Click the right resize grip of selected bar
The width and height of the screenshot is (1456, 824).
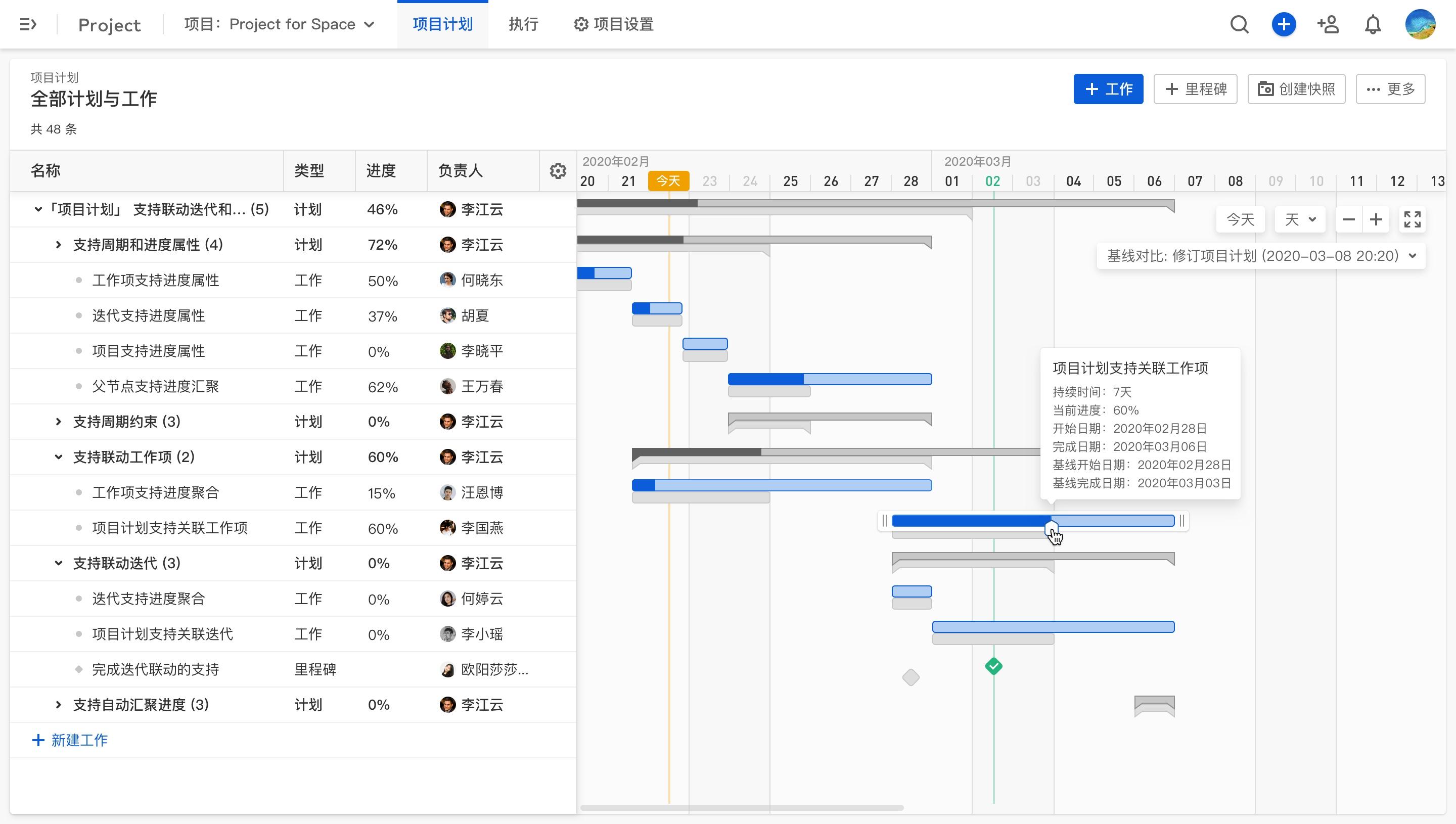pyautogui.click(x=1182, y=521)
